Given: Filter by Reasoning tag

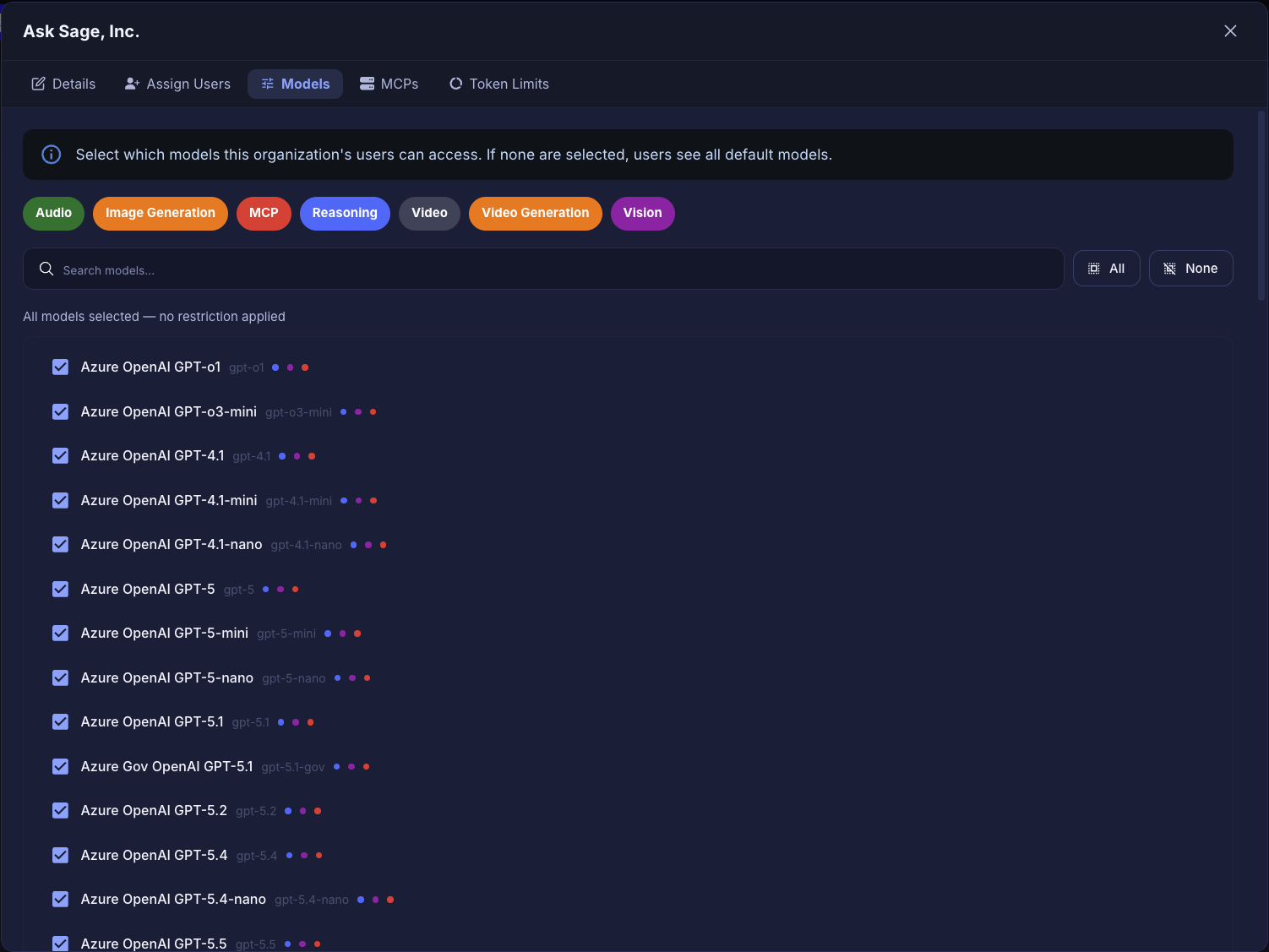Looking at the screenshot, I should (x=345, y=213).
